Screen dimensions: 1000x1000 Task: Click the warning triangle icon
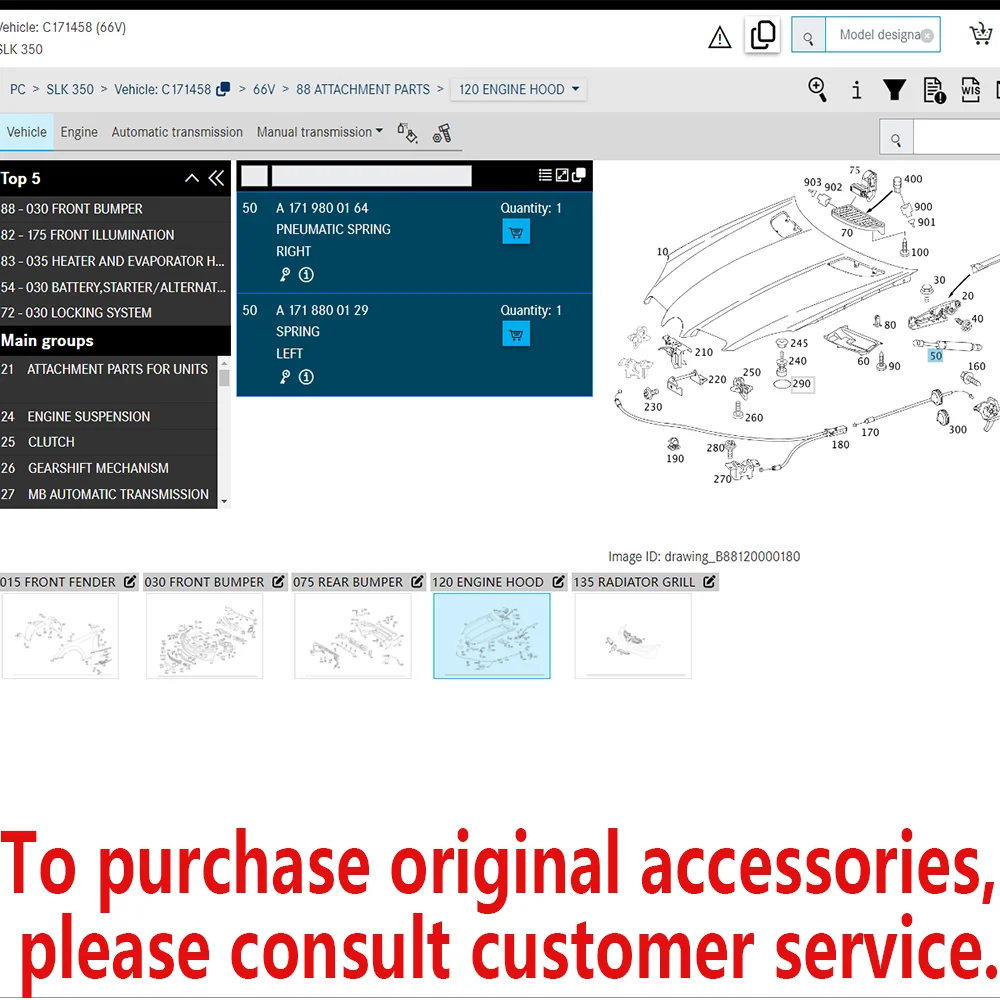[719, 37]
